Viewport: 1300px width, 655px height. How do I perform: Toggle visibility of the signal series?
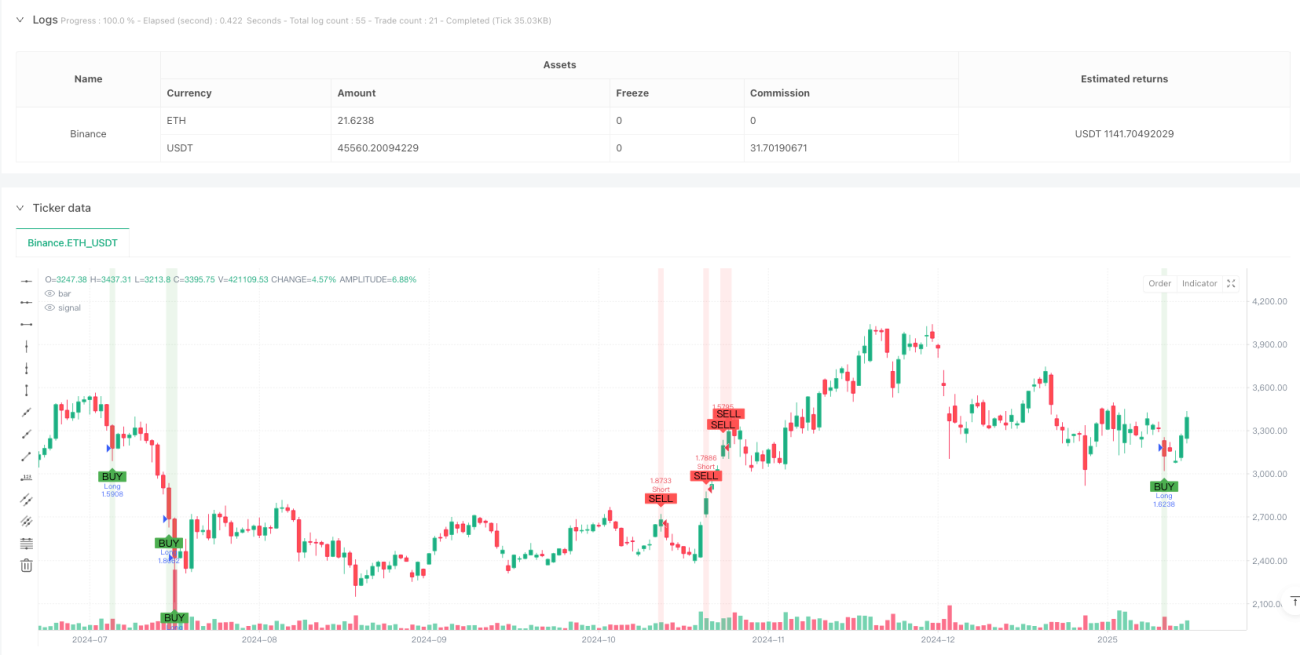pyautogui.click(x=50, y=308)
